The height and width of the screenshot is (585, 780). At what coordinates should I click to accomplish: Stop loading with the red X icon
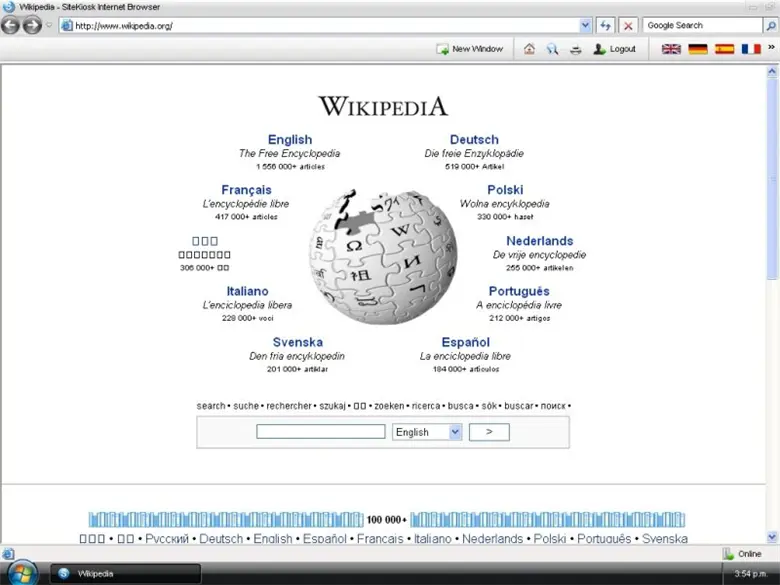(628, 25)
